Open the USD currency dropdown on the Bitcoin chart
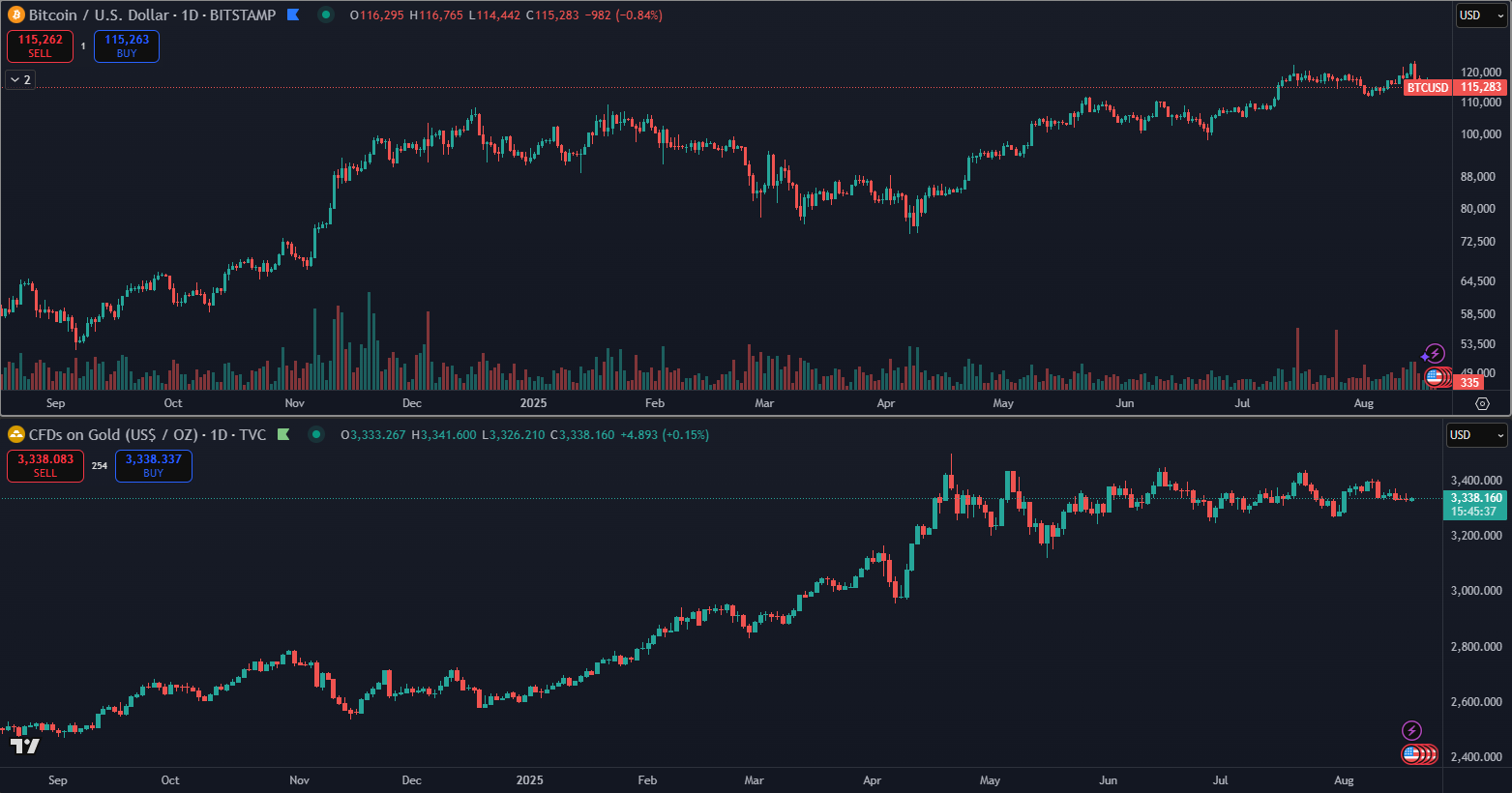 (x=1481, y=15)
